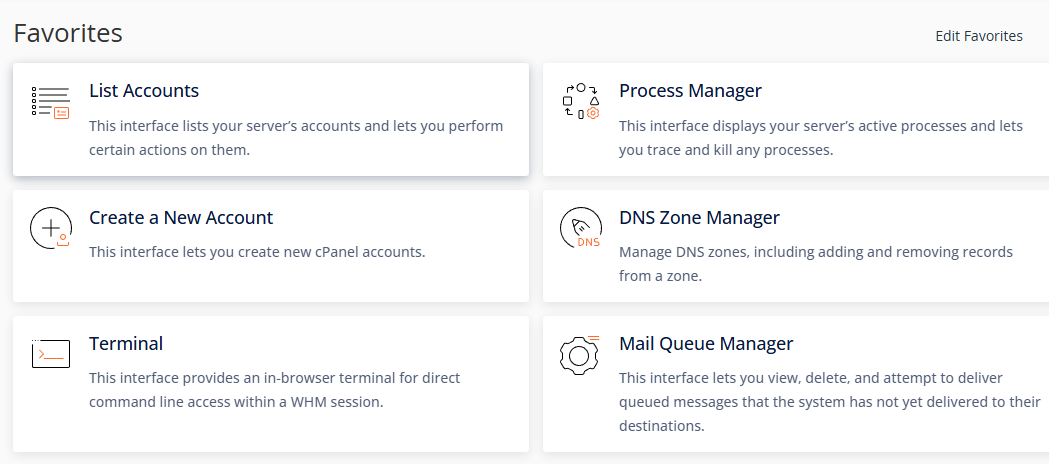Launch Terminal via its title text
The width and height of the screenshot is (1049, 464).
[x=126, y=344]
